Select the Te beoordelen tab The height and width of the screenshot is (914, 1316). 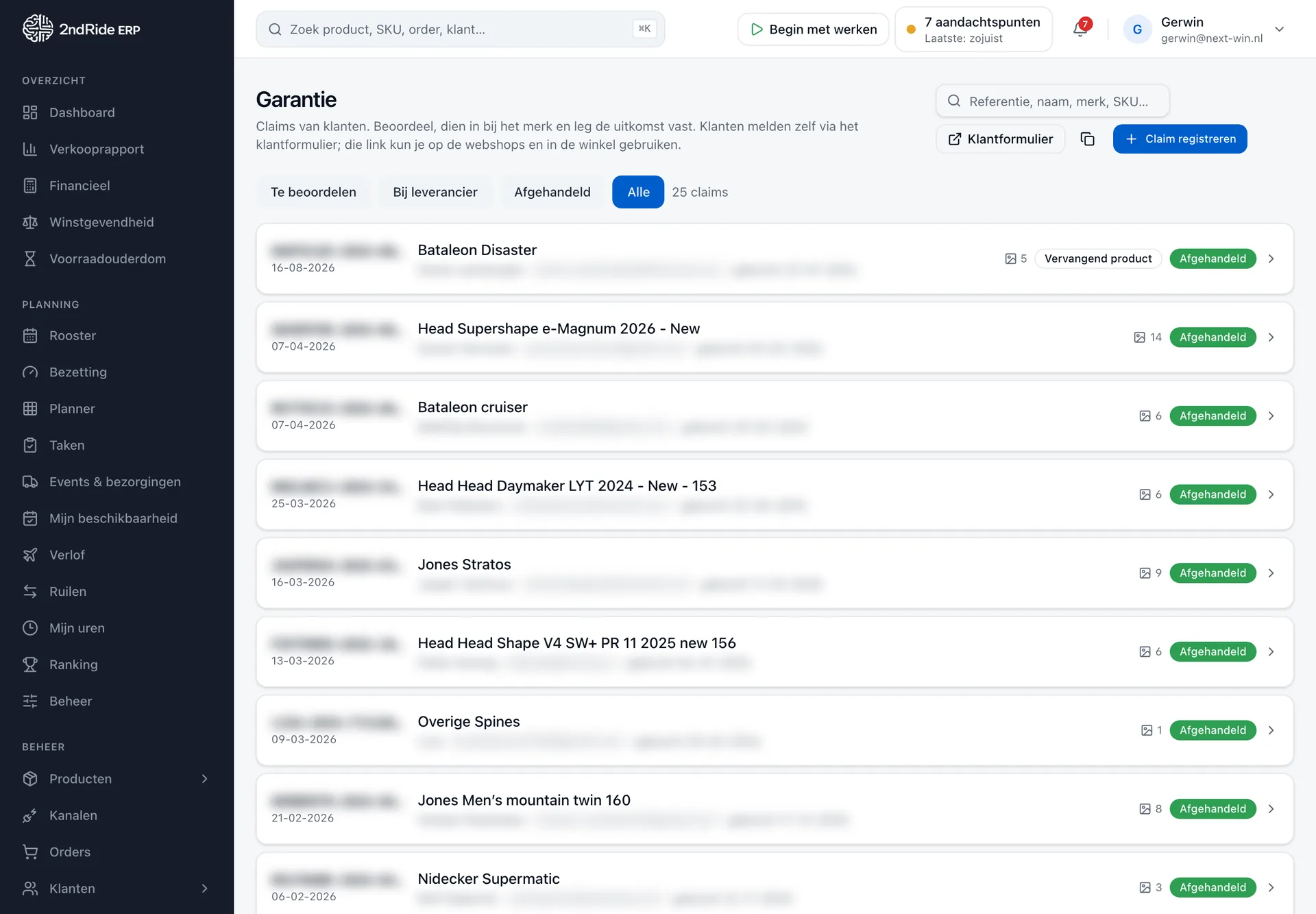[313, 192]
